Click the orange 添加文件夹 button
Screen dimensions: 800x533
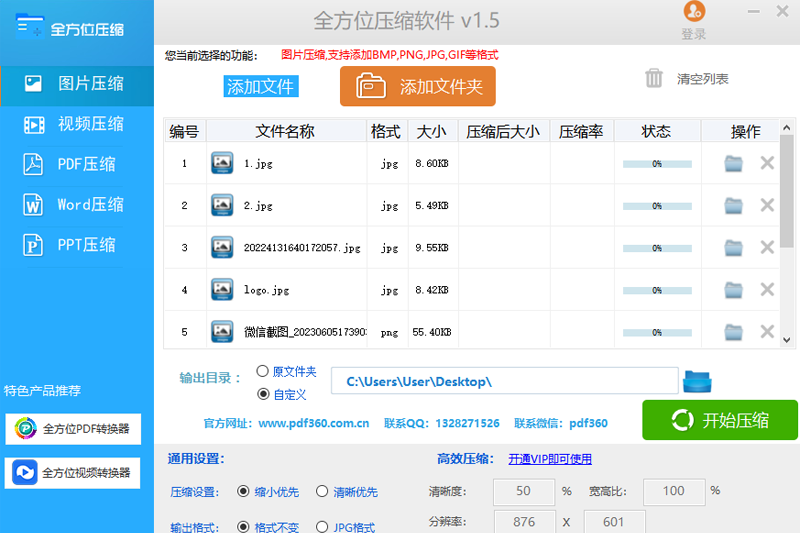coord(418,86)
